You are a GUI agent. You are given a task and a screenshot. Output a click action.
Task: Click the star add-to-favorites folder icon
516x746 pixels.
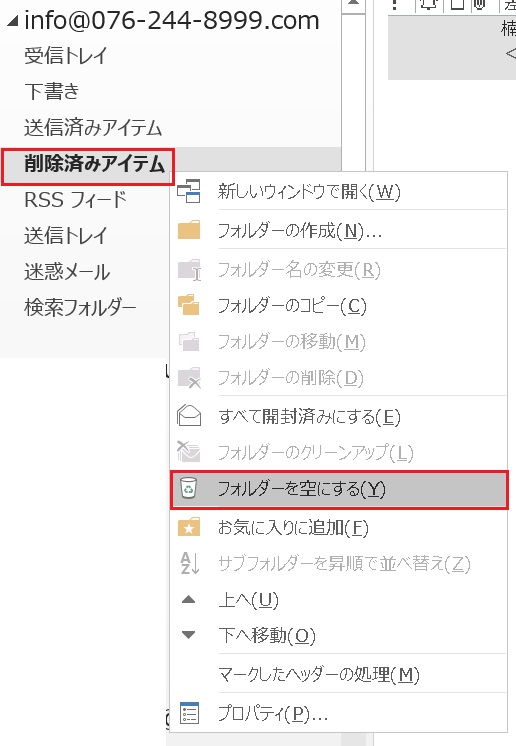coord(189,527)
